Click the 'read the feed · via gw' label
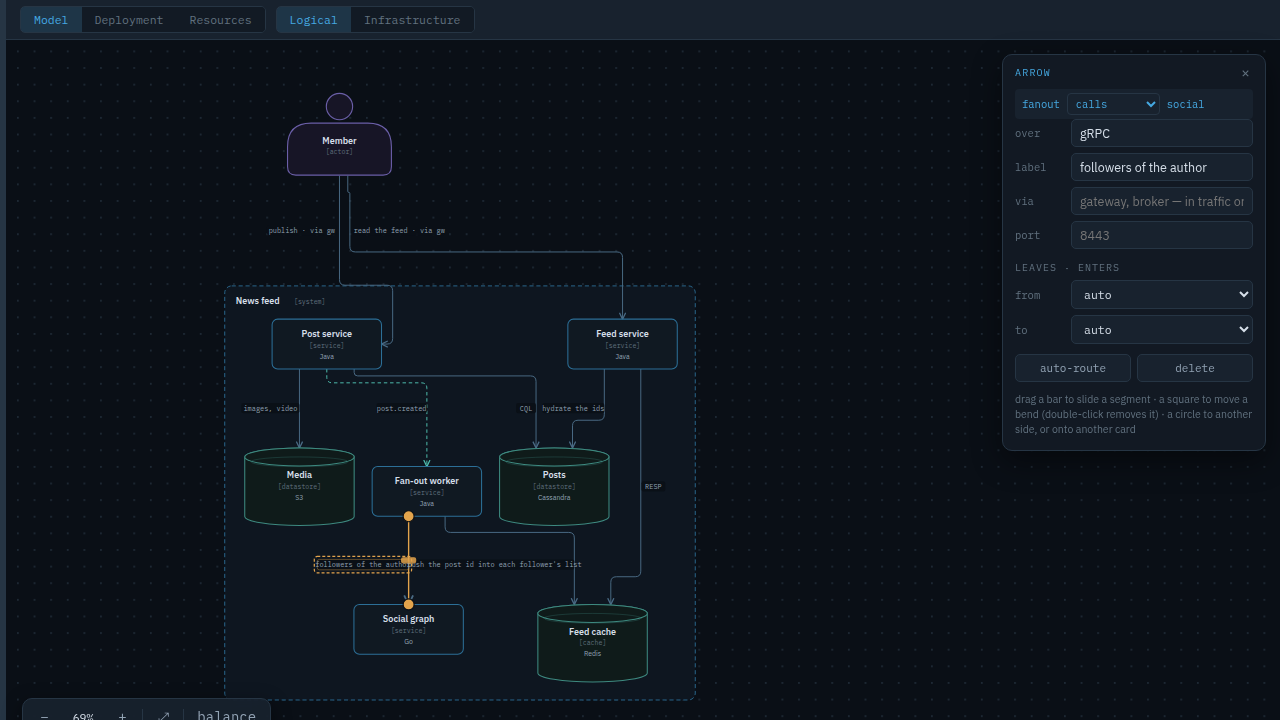1280x720 pixels. point(399,231)
